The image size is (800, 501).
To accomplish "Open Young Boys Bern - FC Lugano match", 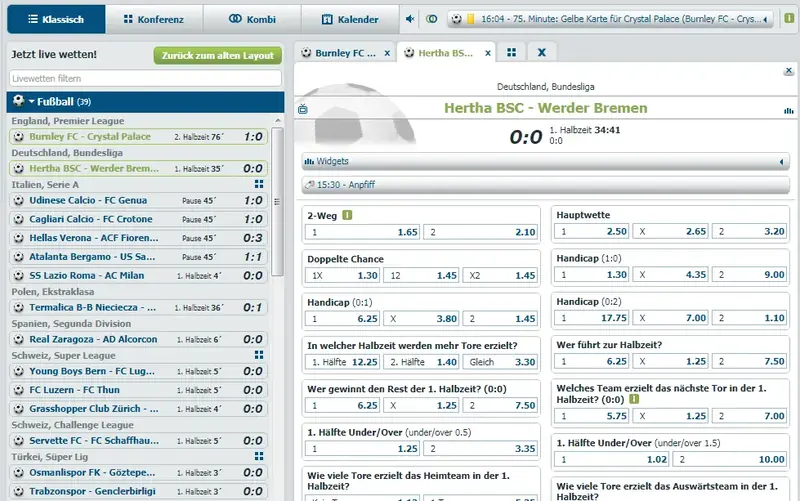I will coord(138,371).
